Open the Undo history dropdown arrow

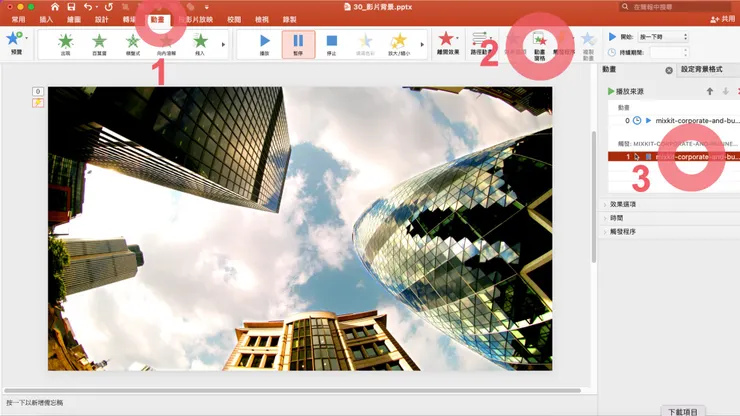click(x=96, y=7)
